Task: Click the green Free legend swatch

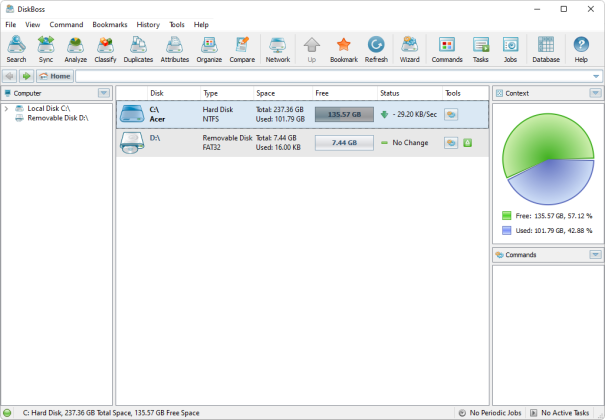Action: [x=506, y=216]
